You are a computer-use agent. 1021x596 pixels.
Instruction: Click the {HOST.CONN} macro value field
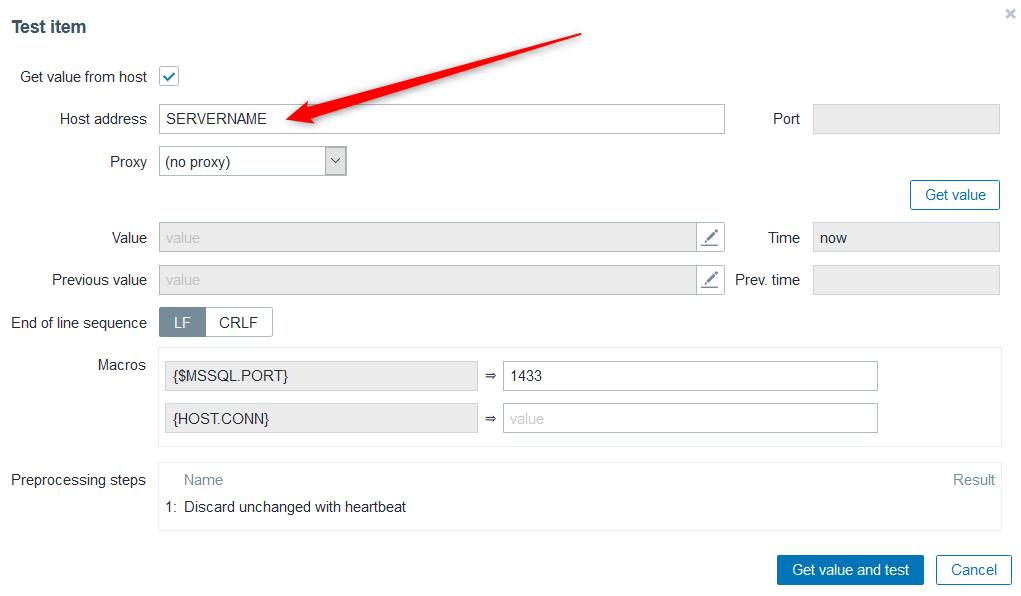click(x=689, y=418)
